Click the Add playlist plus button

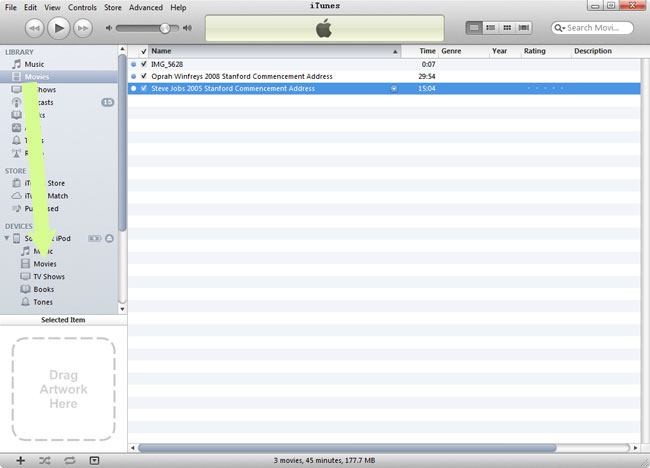point(20,460)
